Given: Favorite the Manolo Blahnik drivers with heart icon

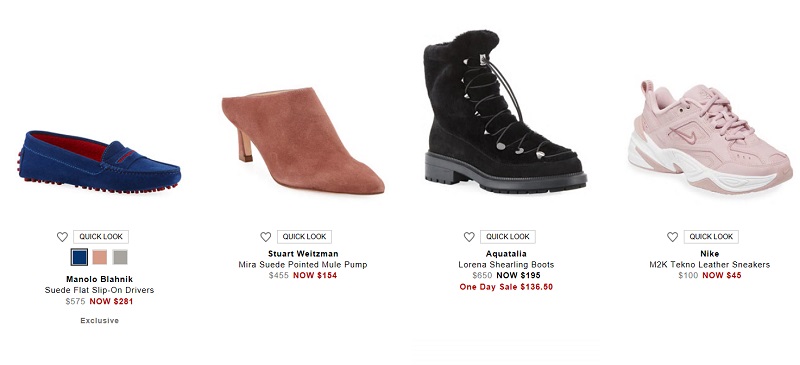Looking at the screenshot, I should (62, 237).
